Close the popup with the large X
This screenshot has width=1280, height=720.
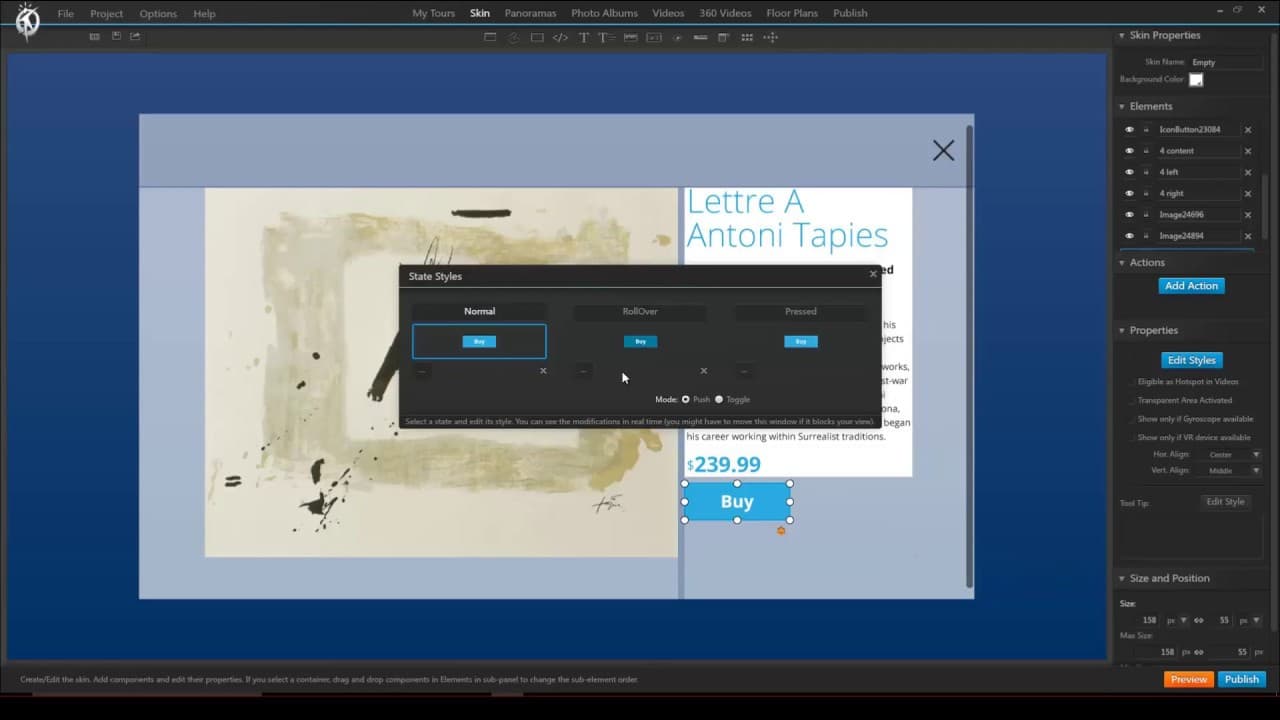(x=943, y=150)
